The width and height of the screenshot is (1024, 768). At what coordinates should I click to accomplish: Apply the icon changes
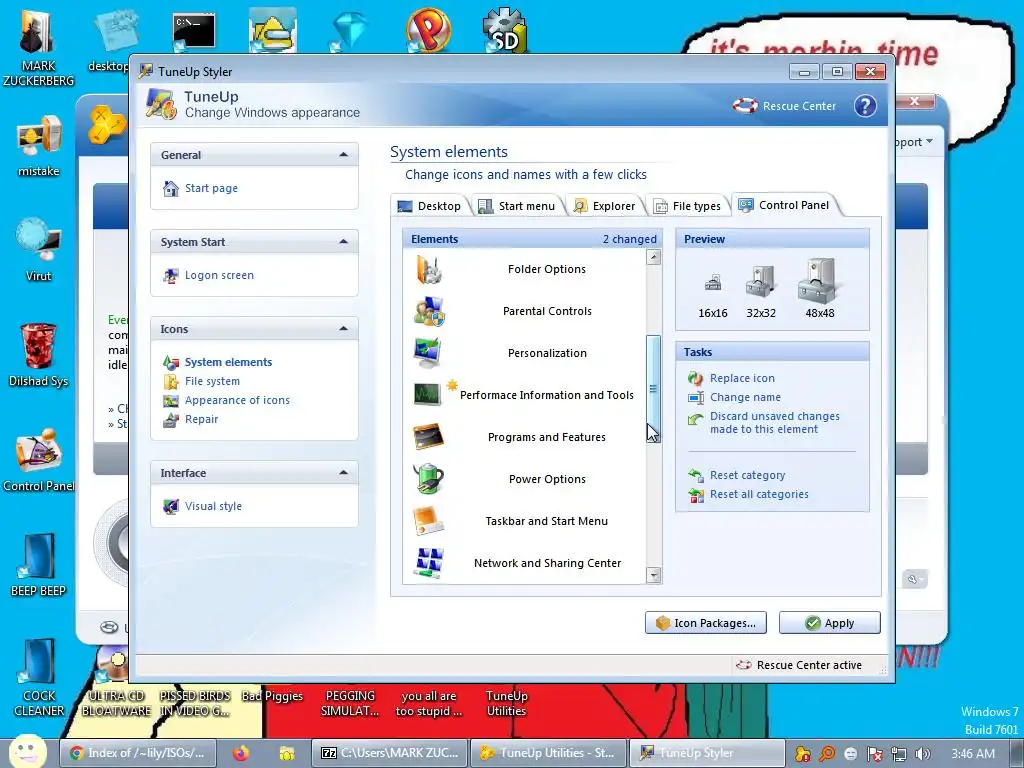click(829, 622)
